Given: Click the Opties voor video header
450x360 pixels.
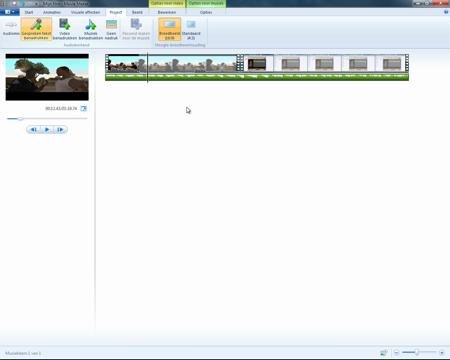Looking at the screenshot, I should click(167, 3).
